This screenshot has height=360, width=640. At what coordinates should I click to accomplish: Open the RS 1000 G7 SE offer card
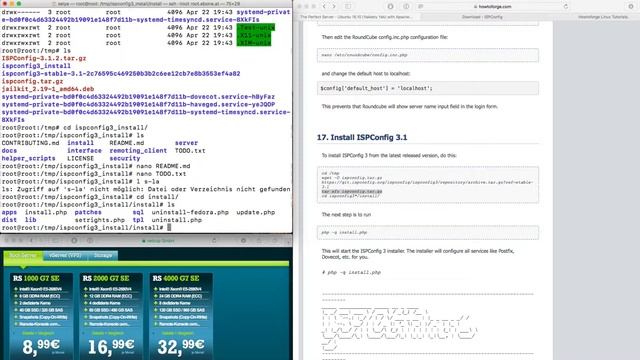tap(41, 316)
